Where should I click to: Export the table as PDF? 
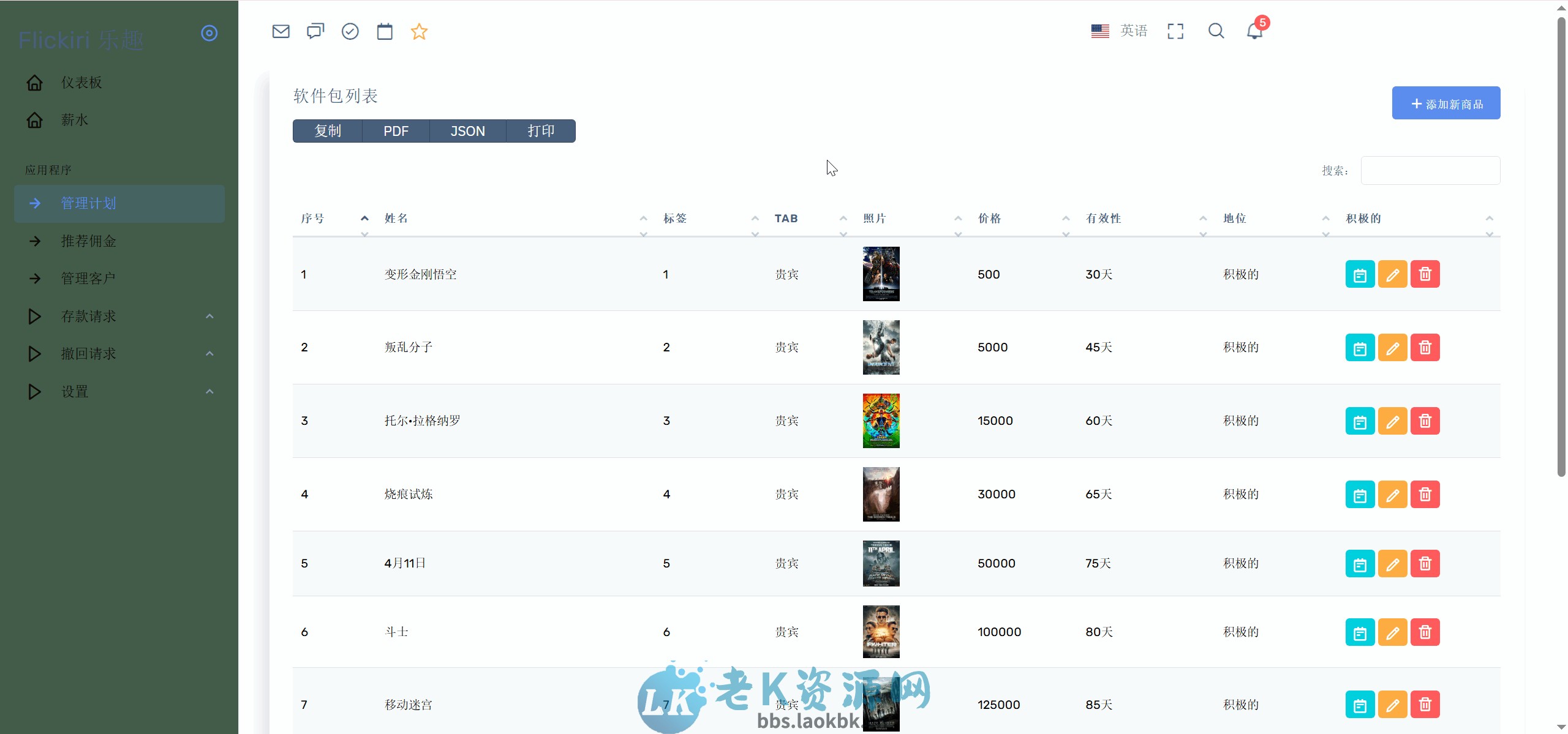[395, 130]
